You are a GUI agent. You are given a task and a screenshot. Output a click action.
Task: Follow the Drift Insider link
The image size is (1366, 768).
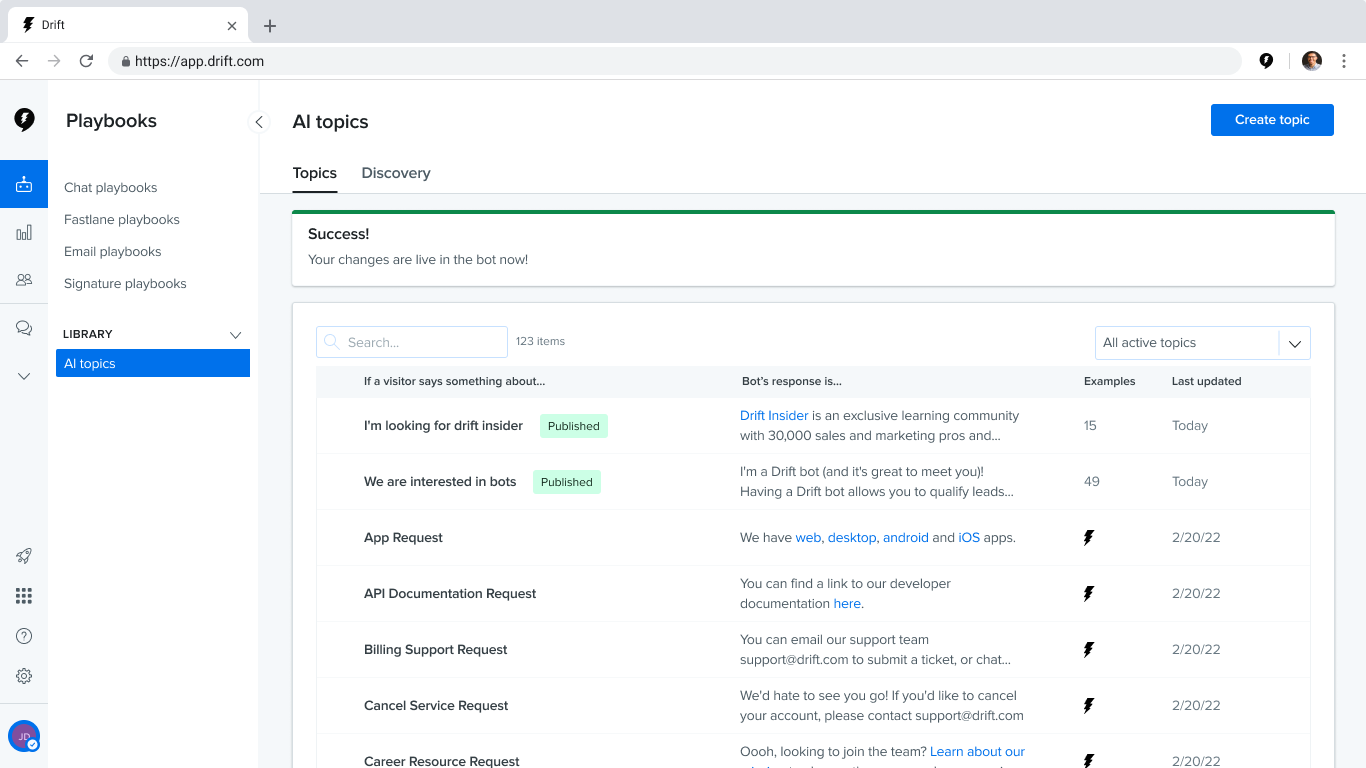(774, 416)
